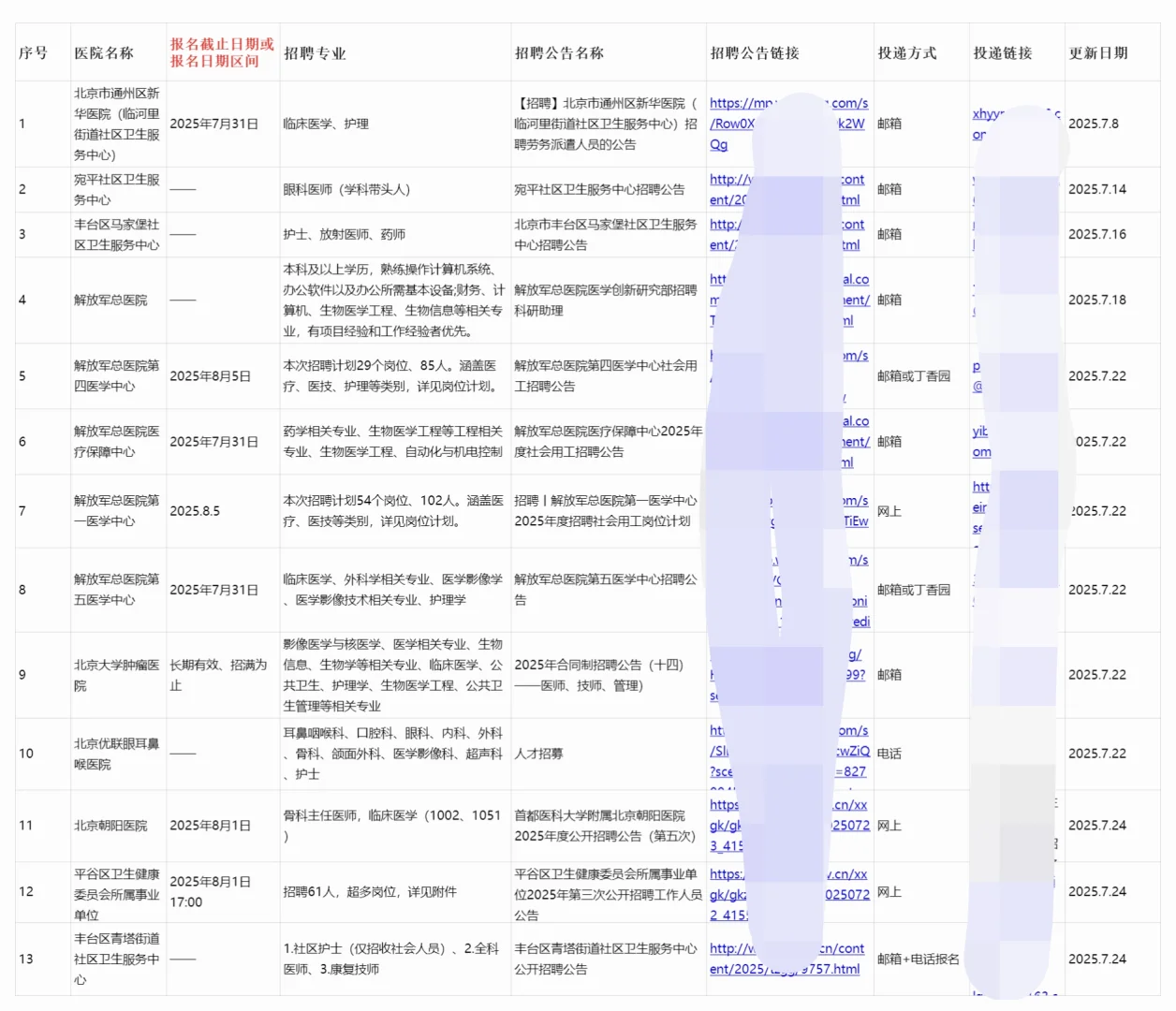The width and height of the screenshot is (1176, 1011).
Task: Click the deadline 2025年8月5日
Action: pyautogui.click(x=211, y=375)
